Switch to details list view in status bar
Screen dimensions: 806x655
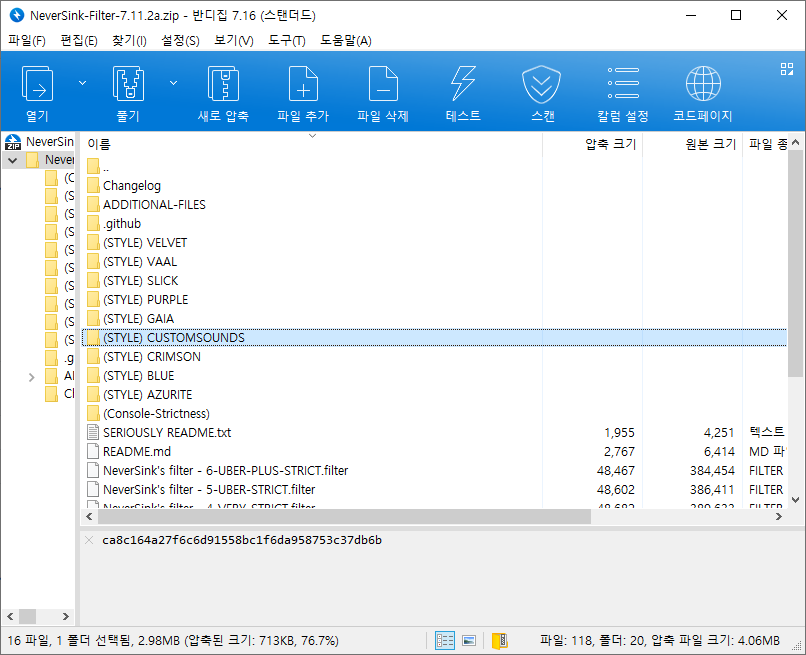pos(445,641)
